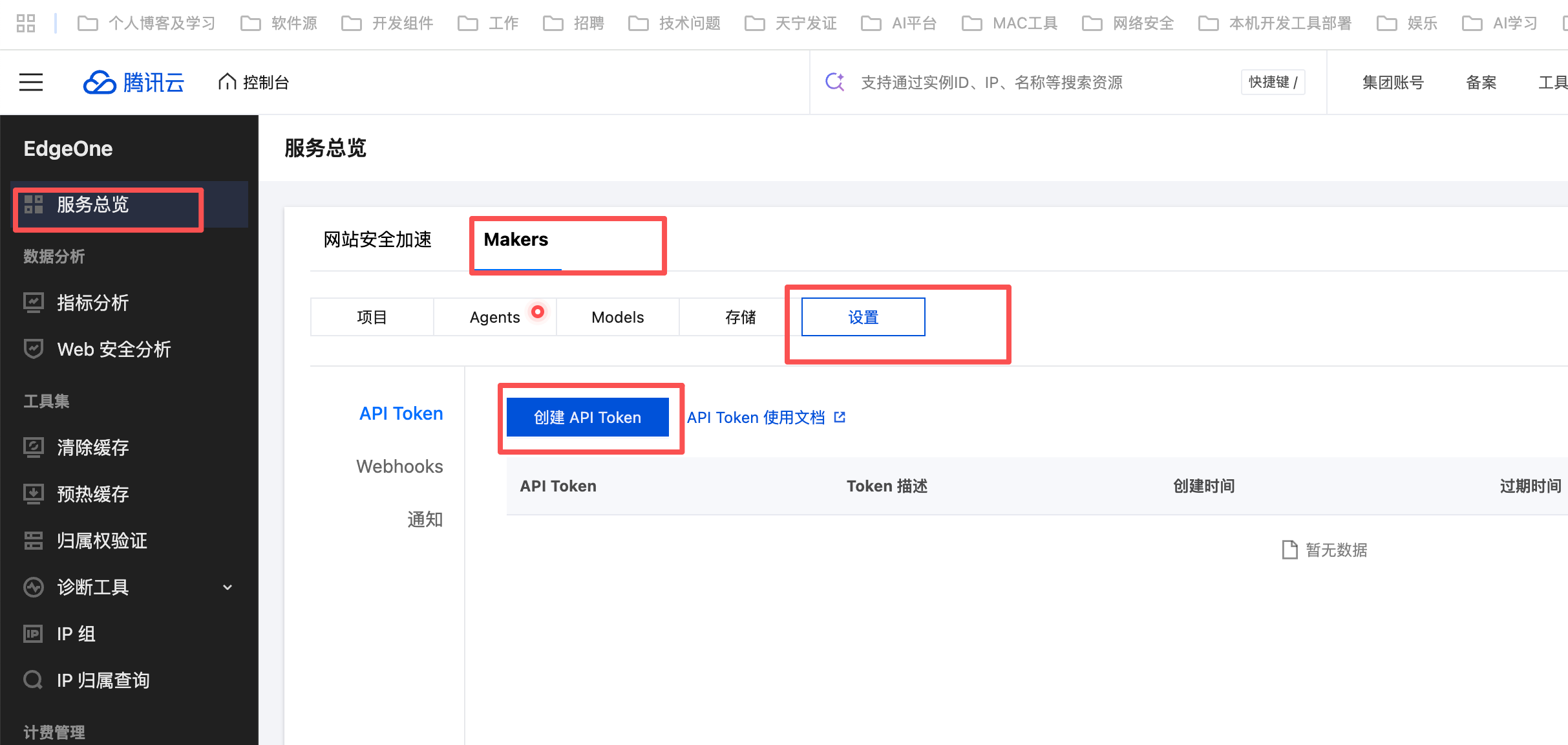Open the 招聘 bookmark folder
The height and width of the screenshot is (745, 1568).
click(573, 23)
